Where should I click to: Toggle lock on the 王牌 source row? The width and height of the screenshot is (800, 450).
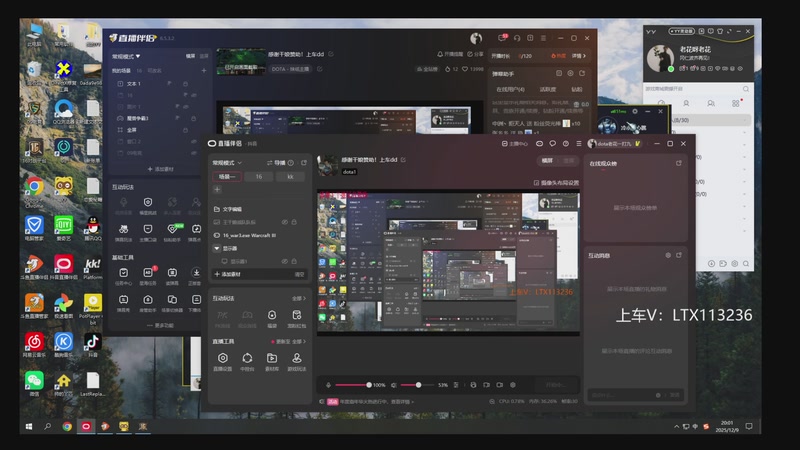click(x=294, y=222)
